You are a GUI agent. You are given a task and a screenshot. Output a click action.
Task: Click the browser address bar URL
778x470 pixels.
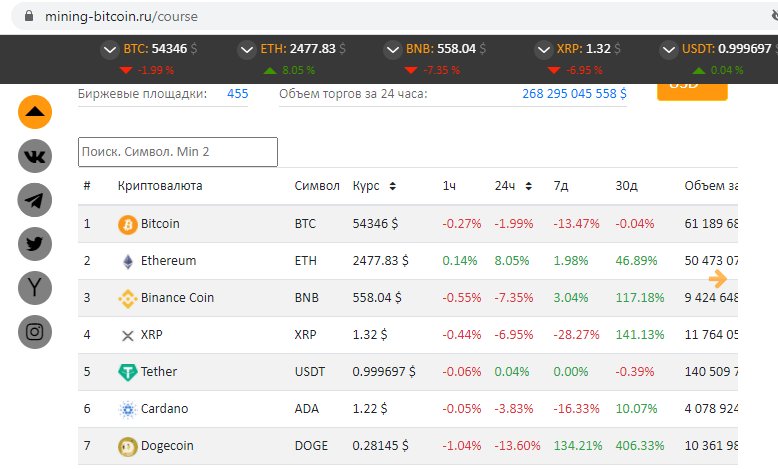[121, 16]
